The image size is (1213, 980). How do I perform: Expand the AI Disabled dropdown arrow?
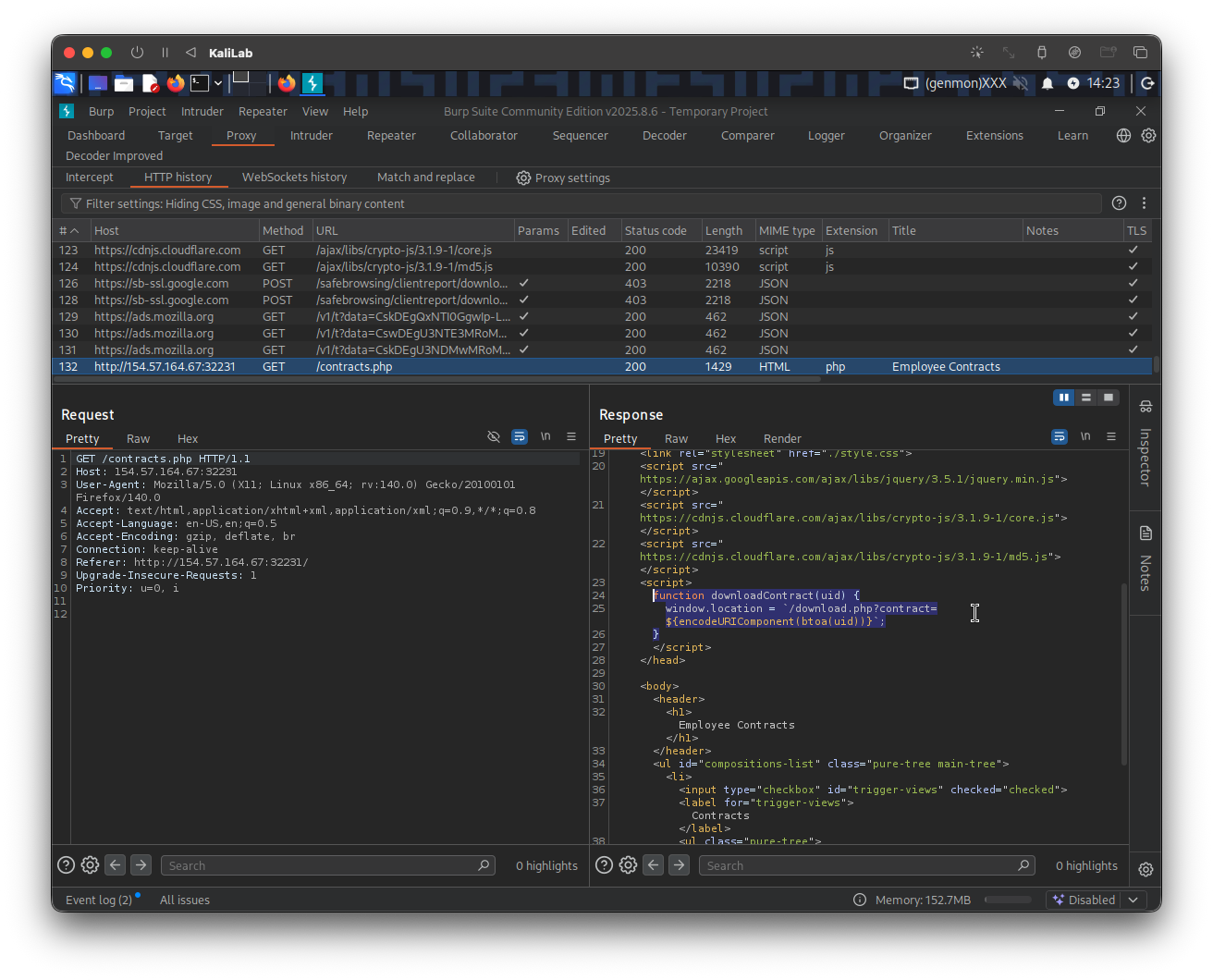[1133, 900]
